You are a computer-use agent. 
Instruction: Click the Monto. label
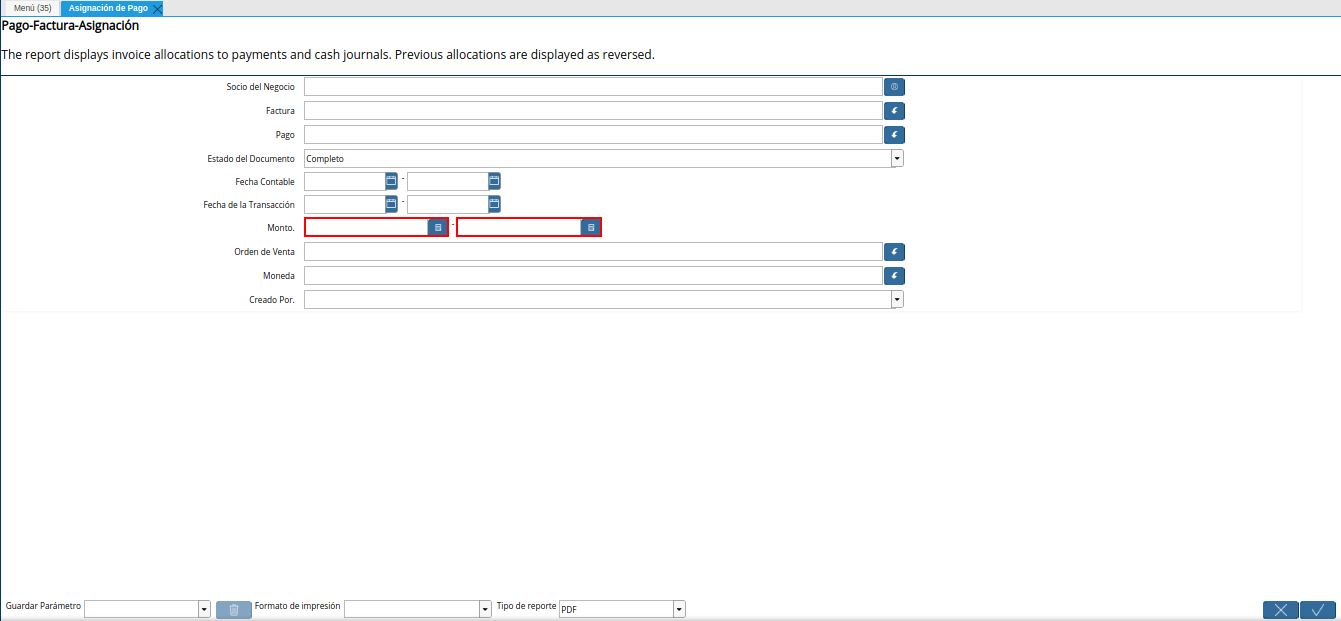(281, 228)
